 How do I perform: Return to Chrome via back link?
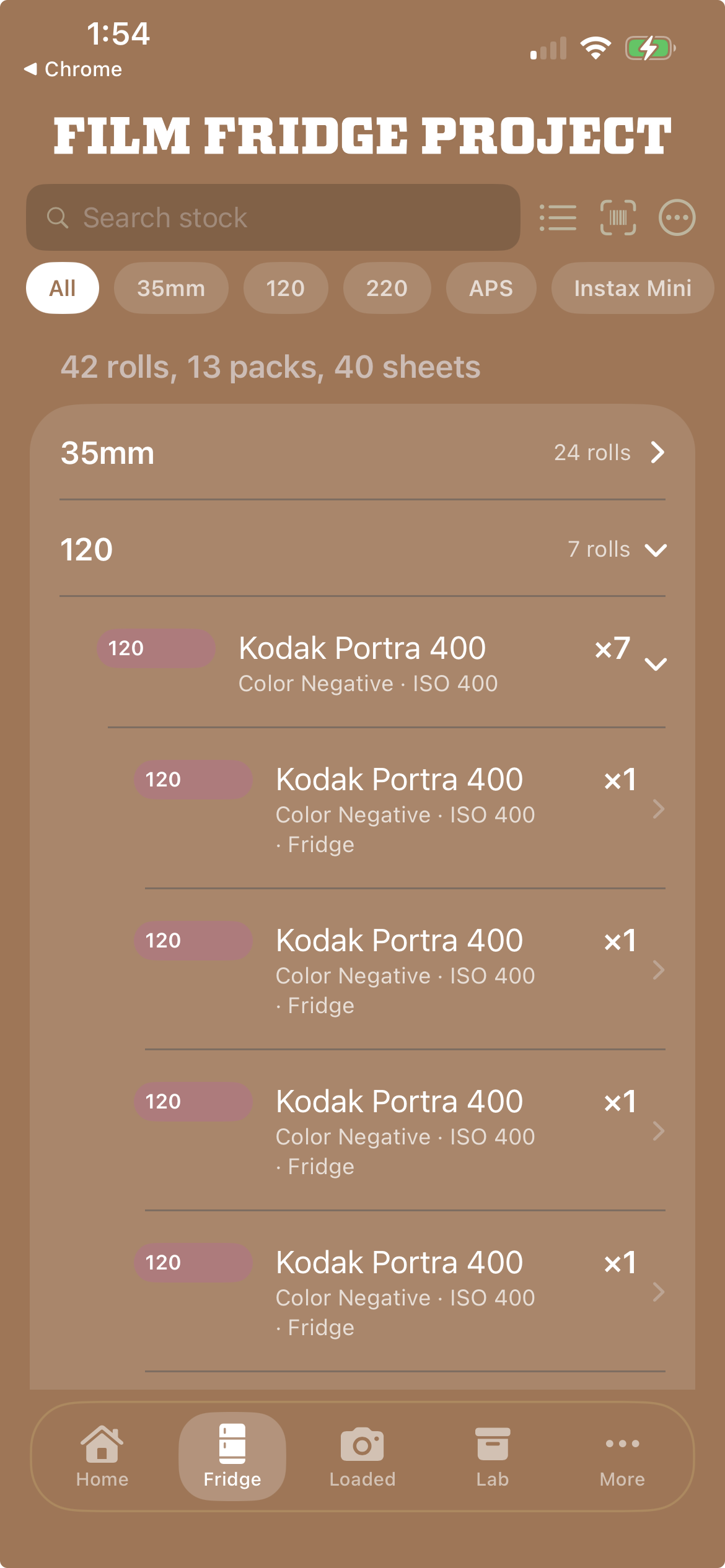point(73,69)
